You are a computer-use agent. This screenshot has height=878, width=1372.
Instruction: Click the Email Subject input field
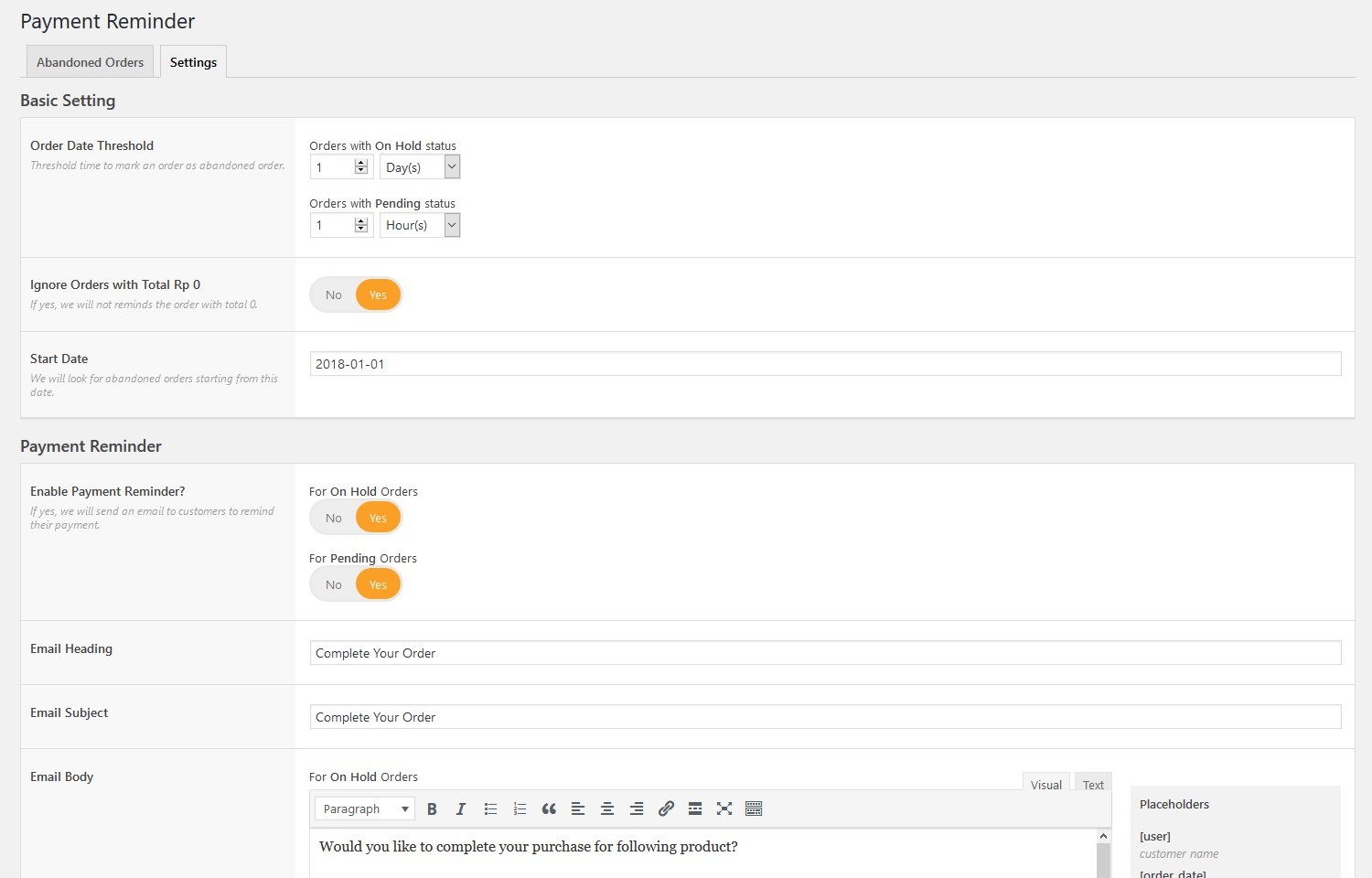click(825, 717)
